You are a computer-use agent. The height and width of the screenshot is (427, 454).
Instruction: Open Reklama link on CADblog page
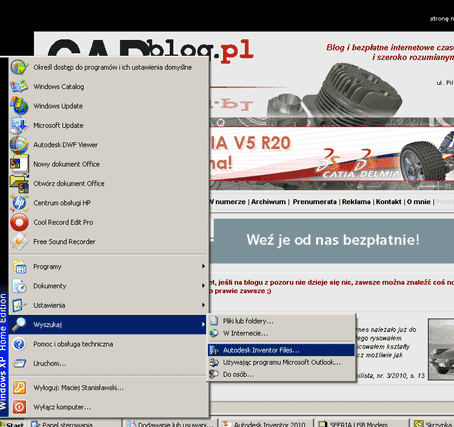coord(356,202)
